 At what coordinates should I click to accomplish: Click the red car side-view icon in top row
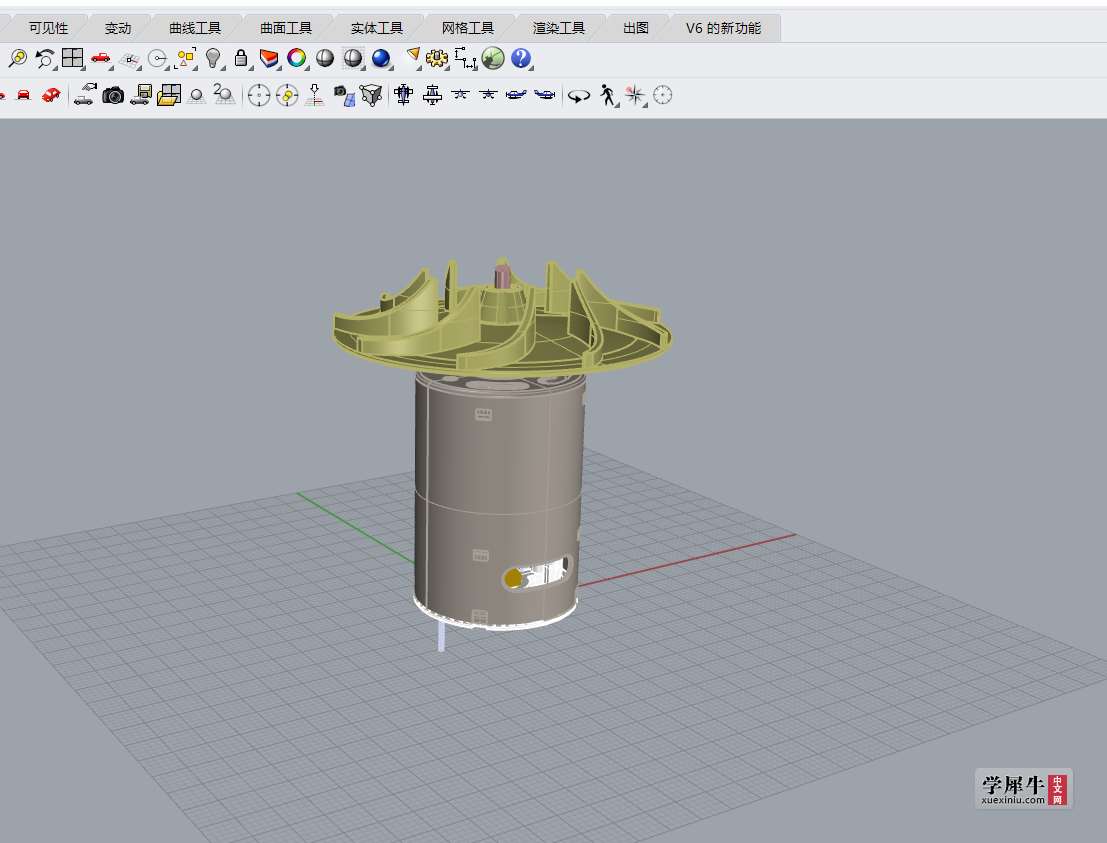coord(101,59)
